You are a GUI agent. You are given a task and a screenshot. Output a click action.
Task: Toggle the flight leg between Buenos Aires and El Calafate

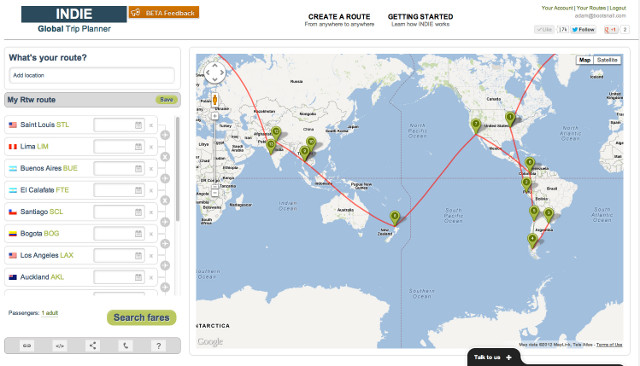[165, 178]
